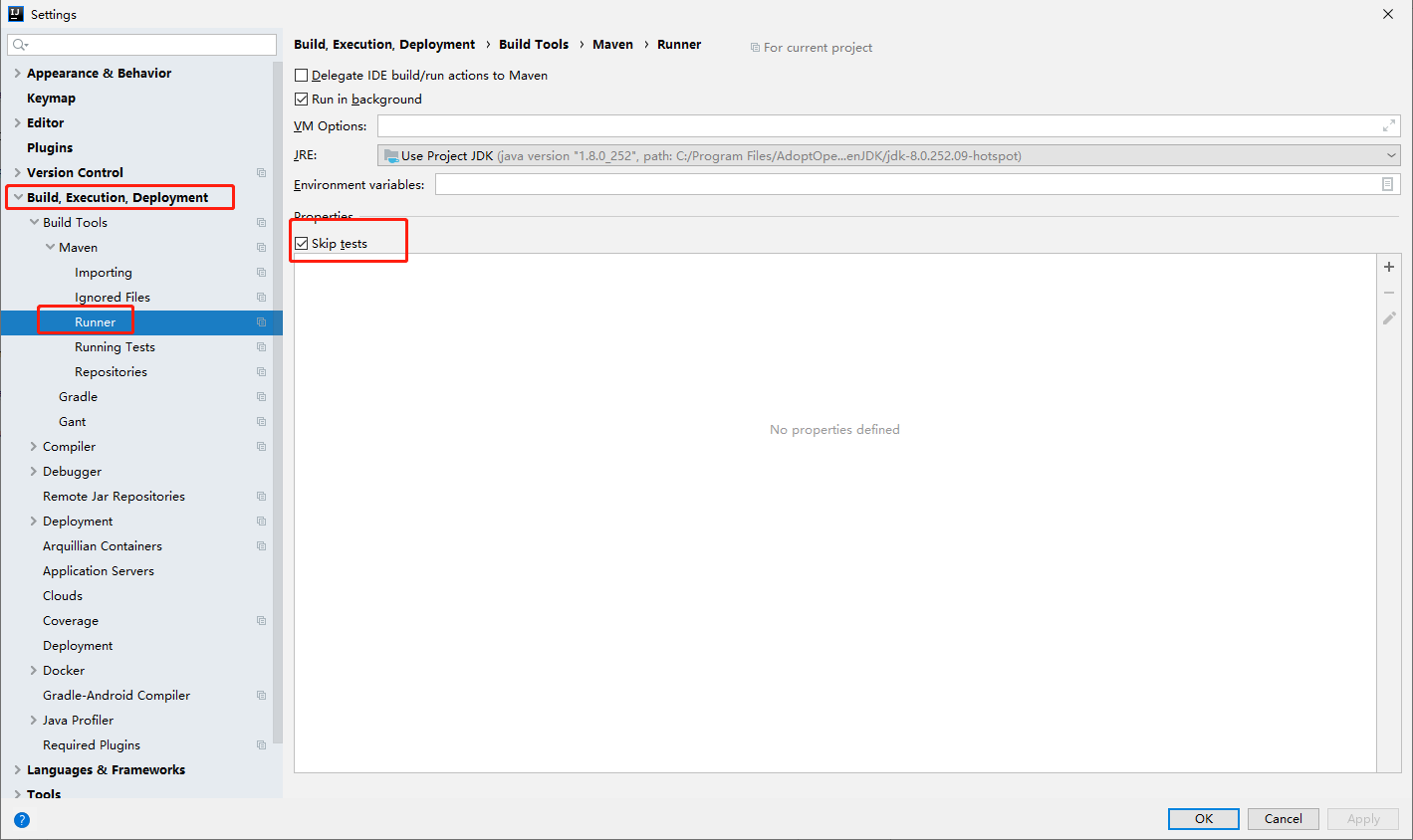Enable Delegate IDE build/run actions to Maven
1413x840 pixels.
(302, 76)
